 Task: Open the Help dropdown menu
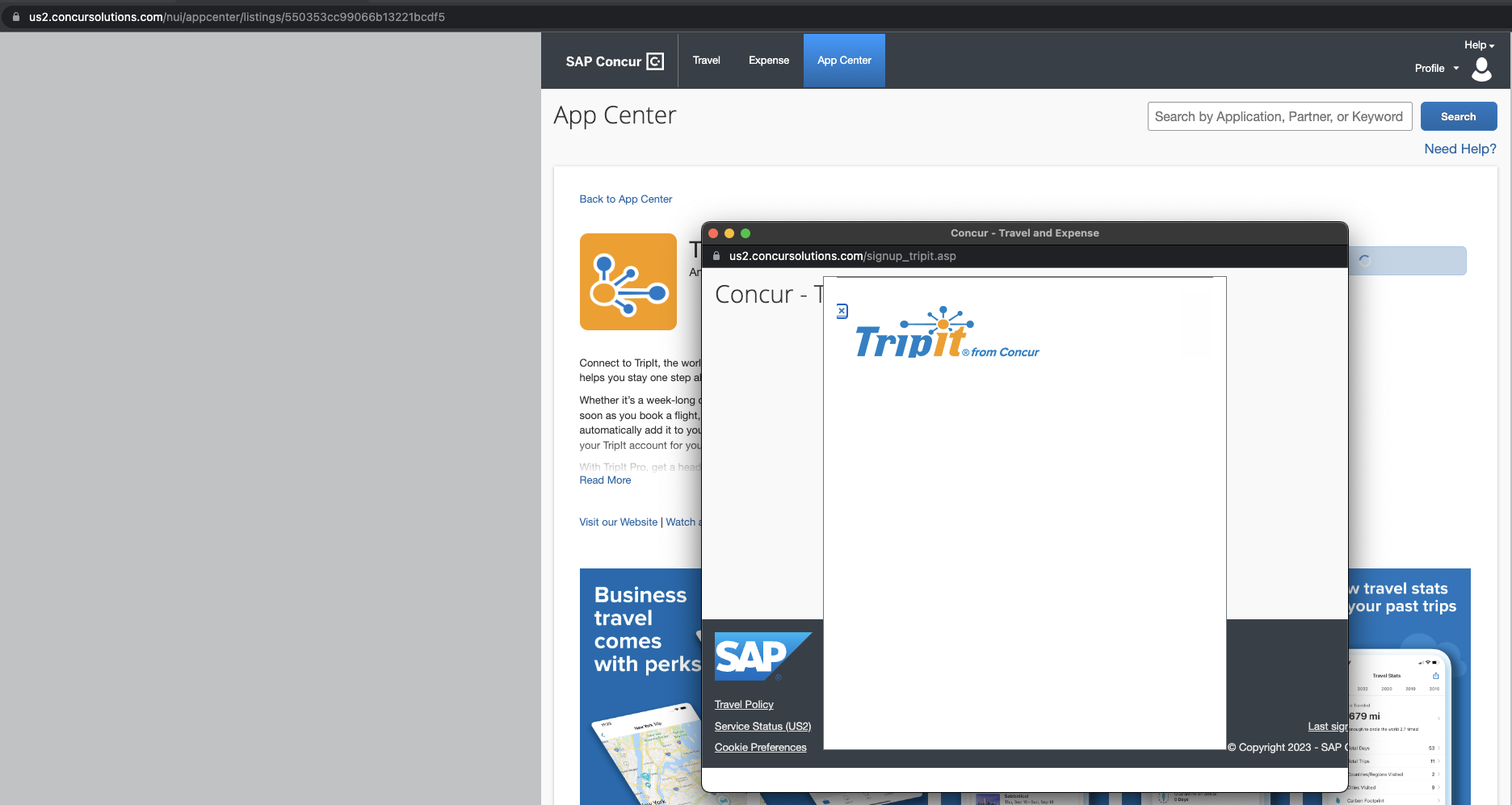click(1479, 45)
